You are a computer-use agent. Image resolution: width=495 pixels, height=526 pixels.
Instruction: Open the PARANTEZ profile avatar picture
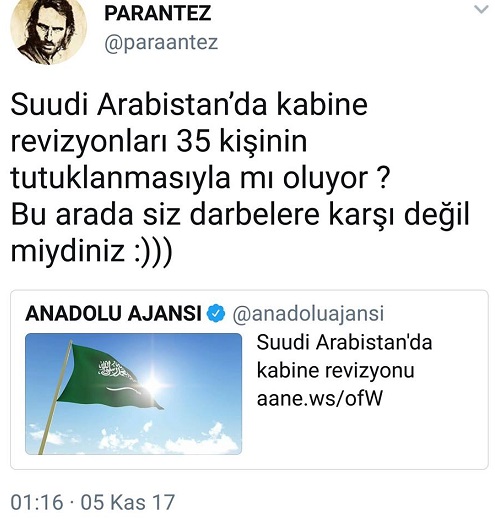49,31
